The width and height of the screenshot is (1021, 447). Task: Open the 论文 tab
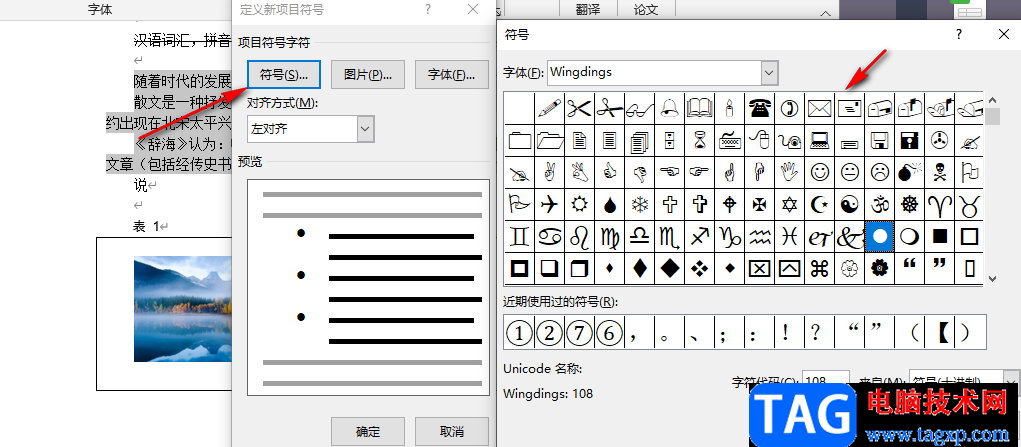(646, 9)
